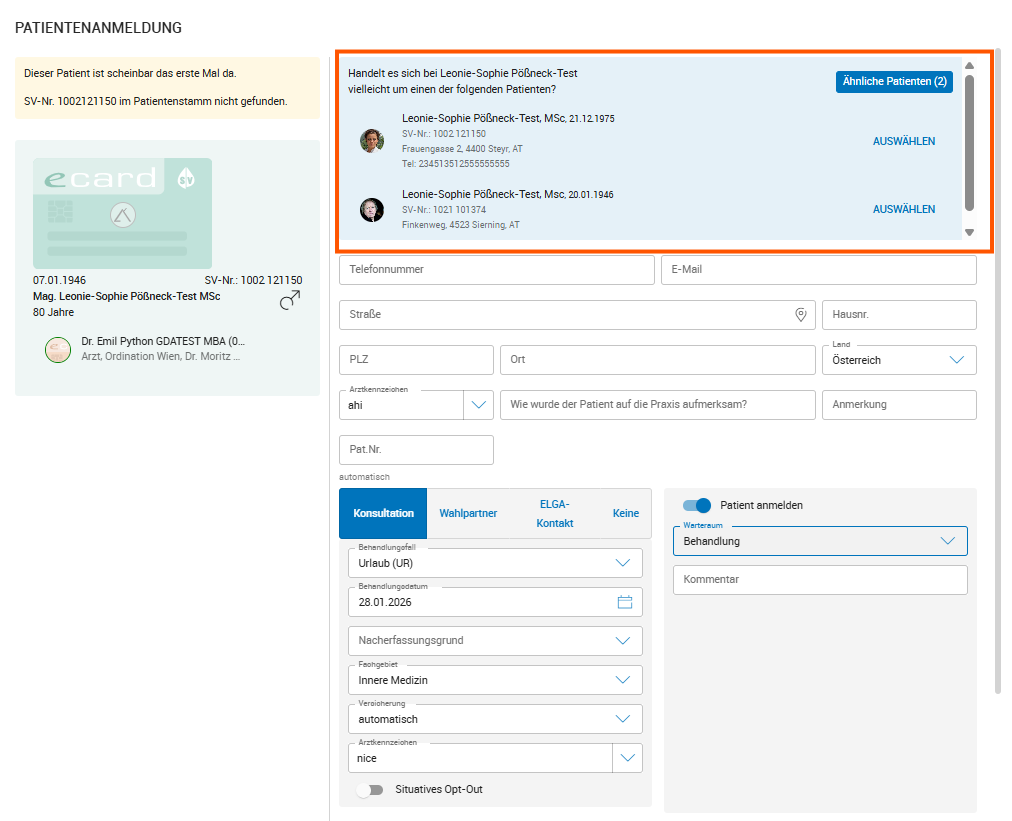Click scrollbar down arrow in similar patients list
The width and height of the screenshot is (1012, 821).
tap(969, 232)
